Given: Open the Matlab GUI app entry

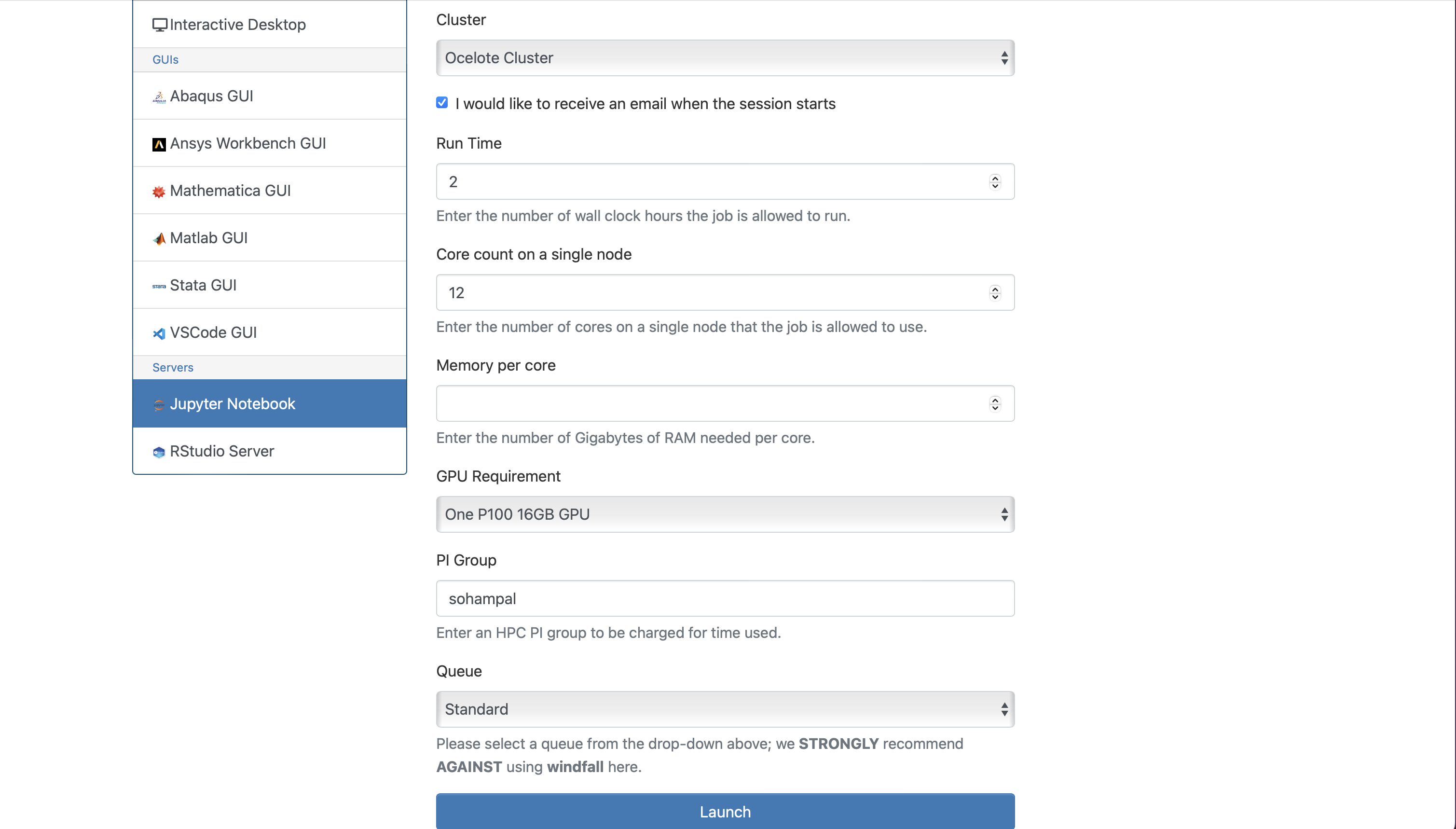Looking at the screenshot, I should click(x=269, y=238).
